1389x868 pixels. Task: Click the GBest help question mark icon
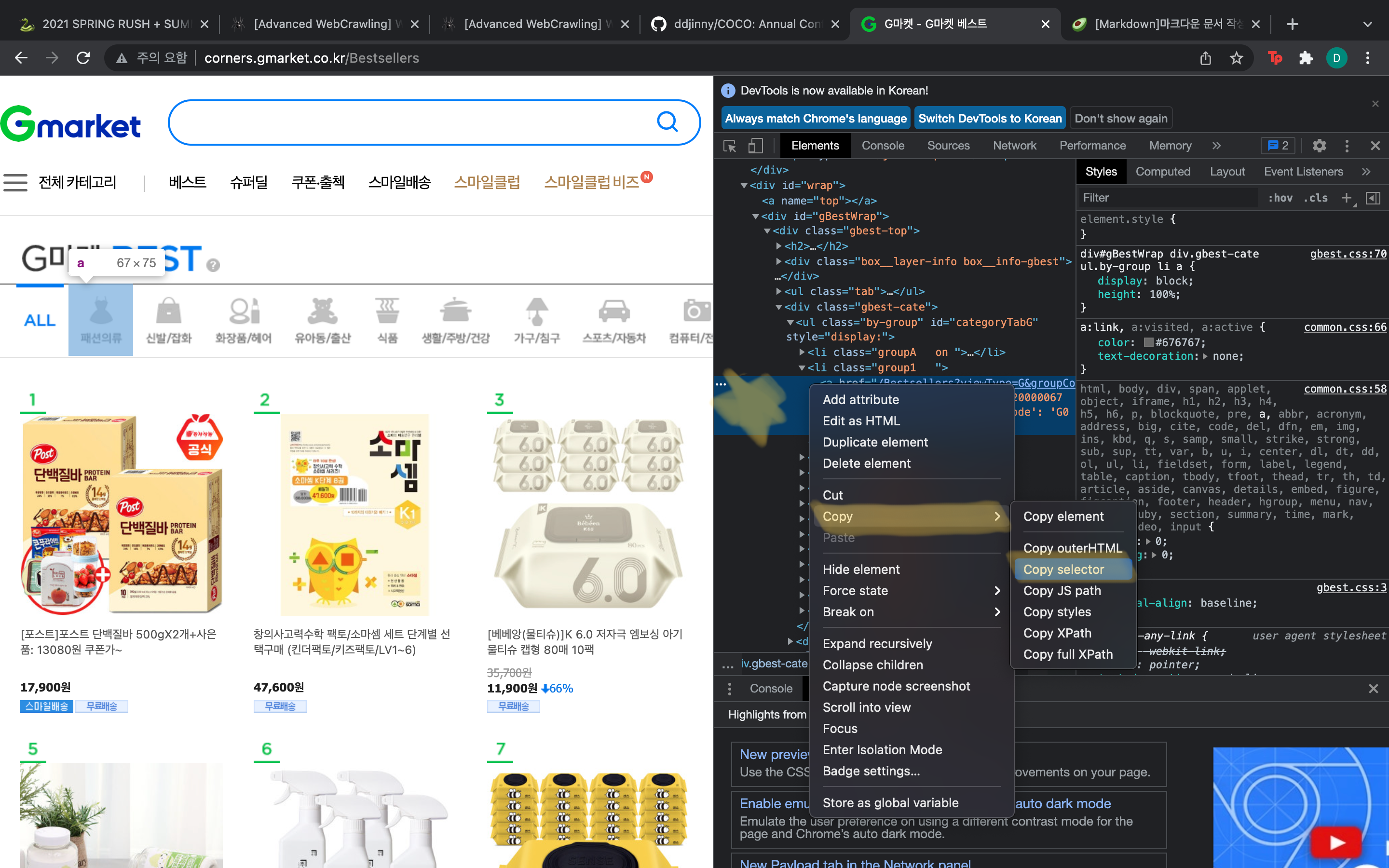coord(213,265)
